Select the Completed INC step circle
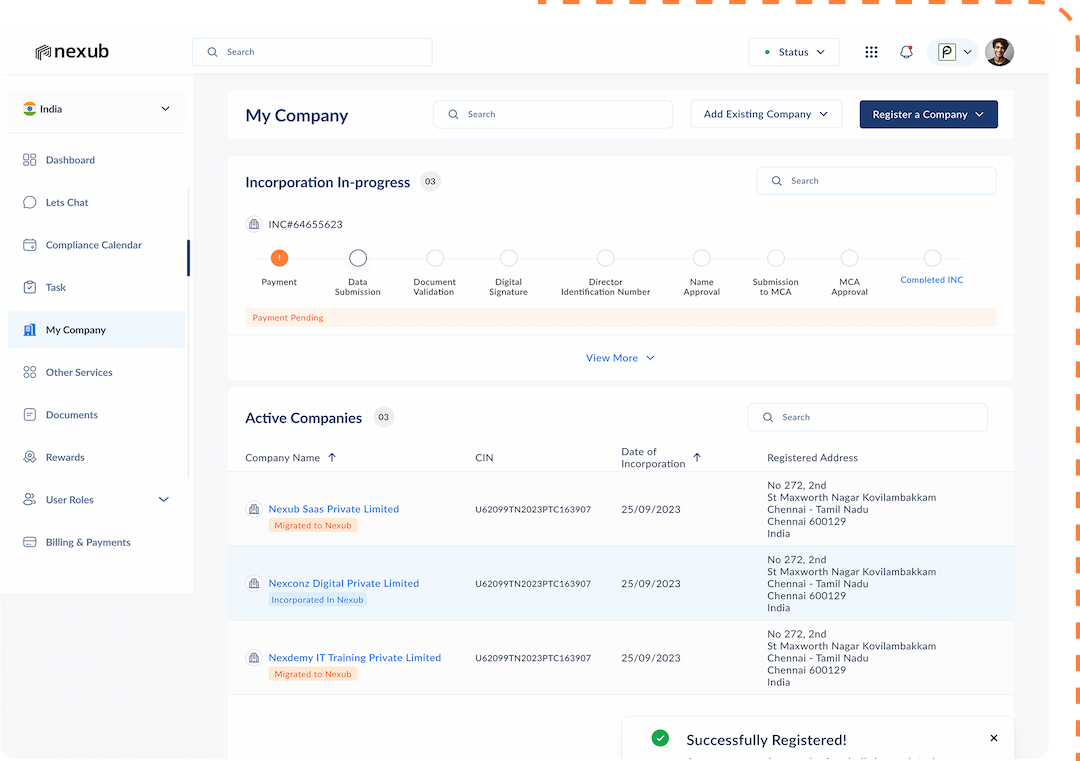Screen dimensions: 1080x761 click(932, 258)
